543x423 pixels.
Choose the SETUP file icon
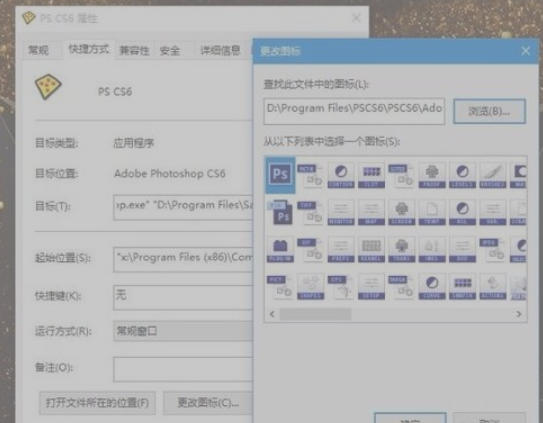coord(371,287)
